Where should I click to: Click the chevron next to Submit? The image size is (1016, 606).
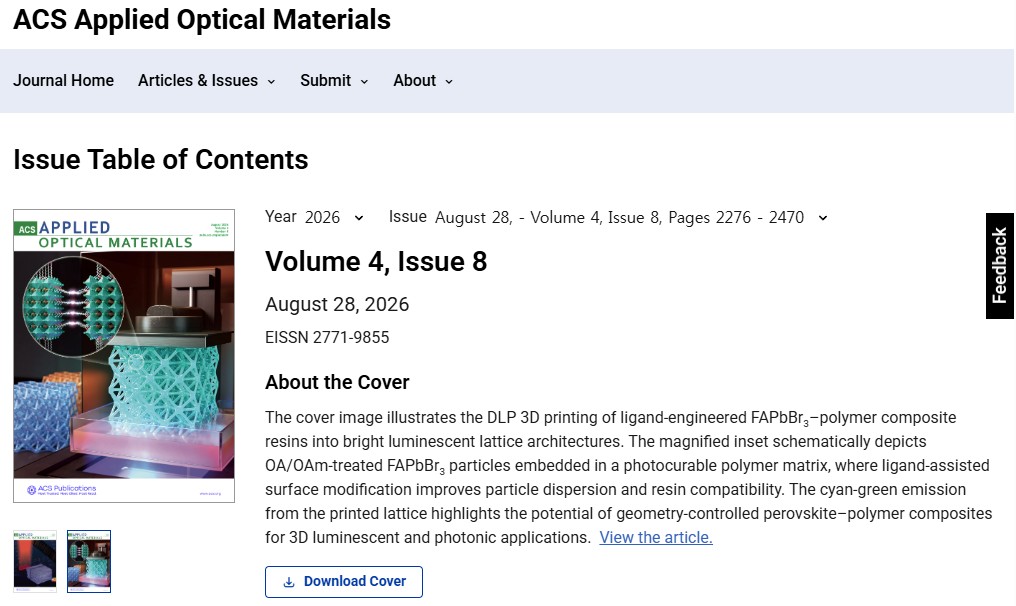pos(364,82)
